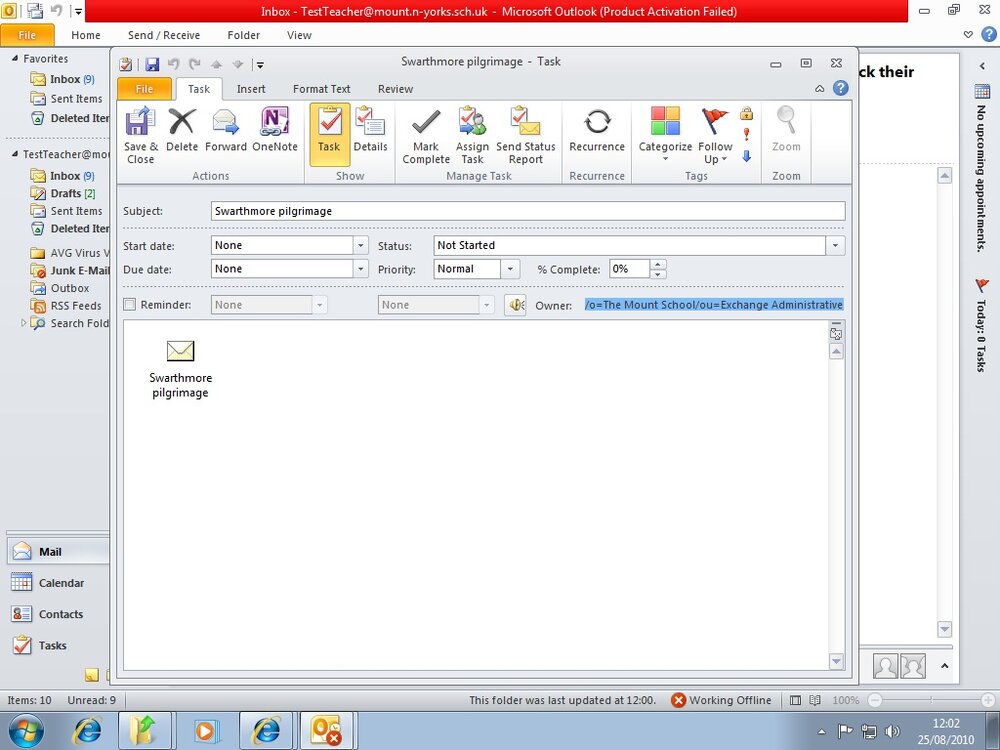Show task Details view
The image size is (1000, 750).
[371, 130]
